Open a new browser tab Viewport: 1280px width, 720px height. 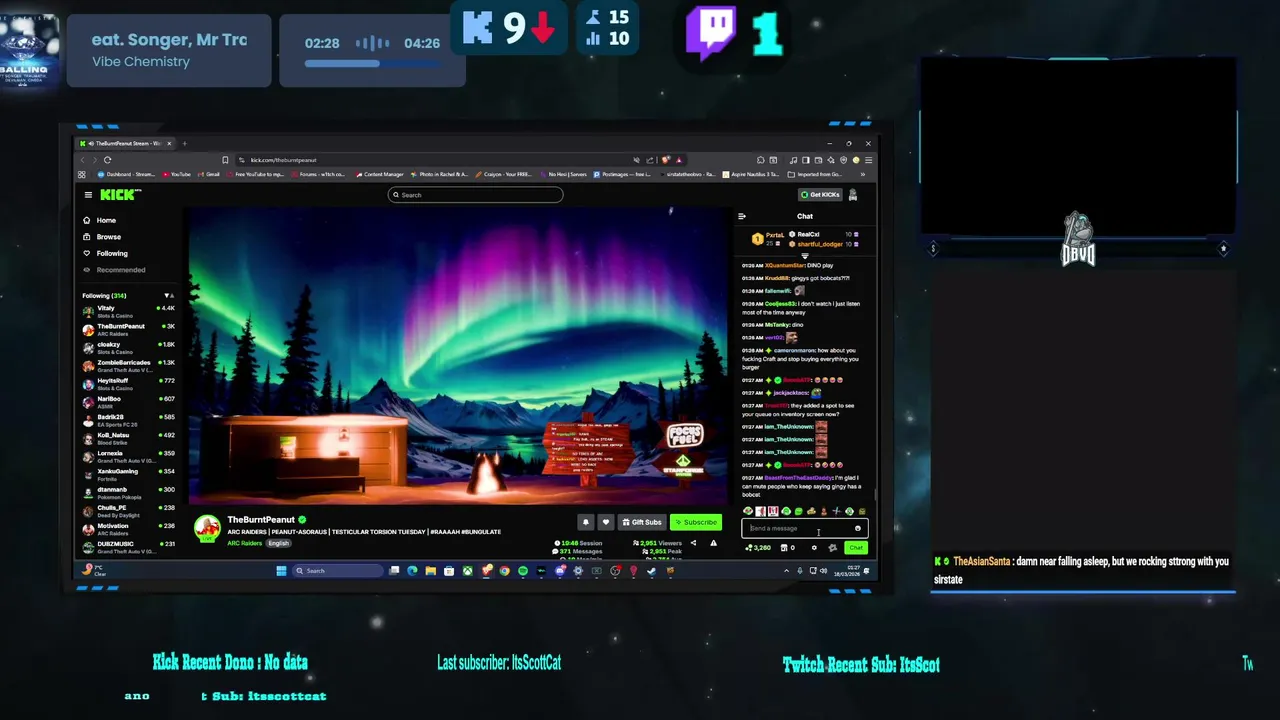coord(184,143)
